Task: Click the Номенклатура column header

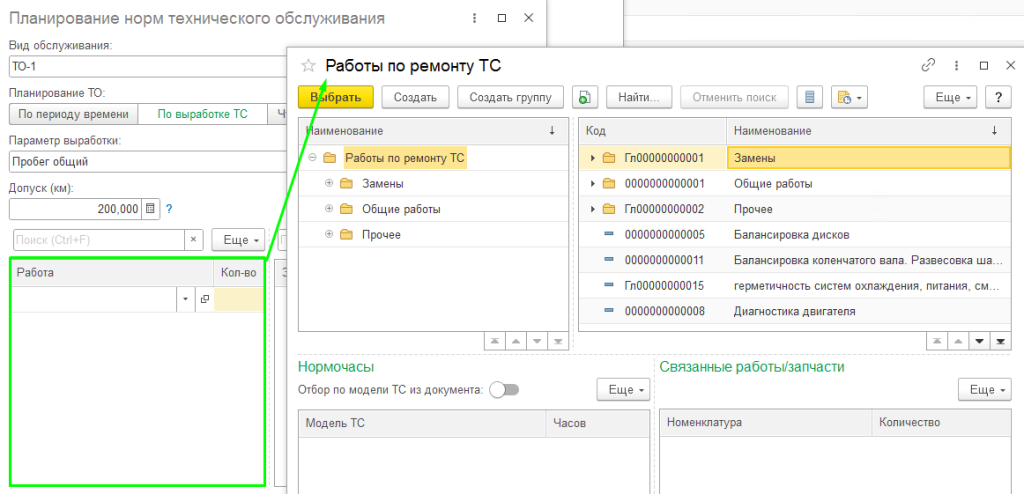Action: 765,423
